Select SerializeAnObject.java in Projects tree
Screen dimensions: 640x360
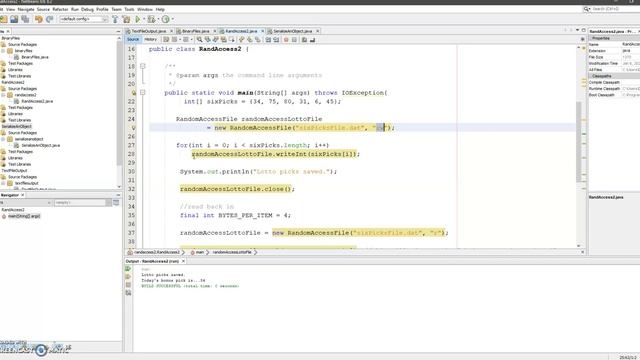coord(40,145)
